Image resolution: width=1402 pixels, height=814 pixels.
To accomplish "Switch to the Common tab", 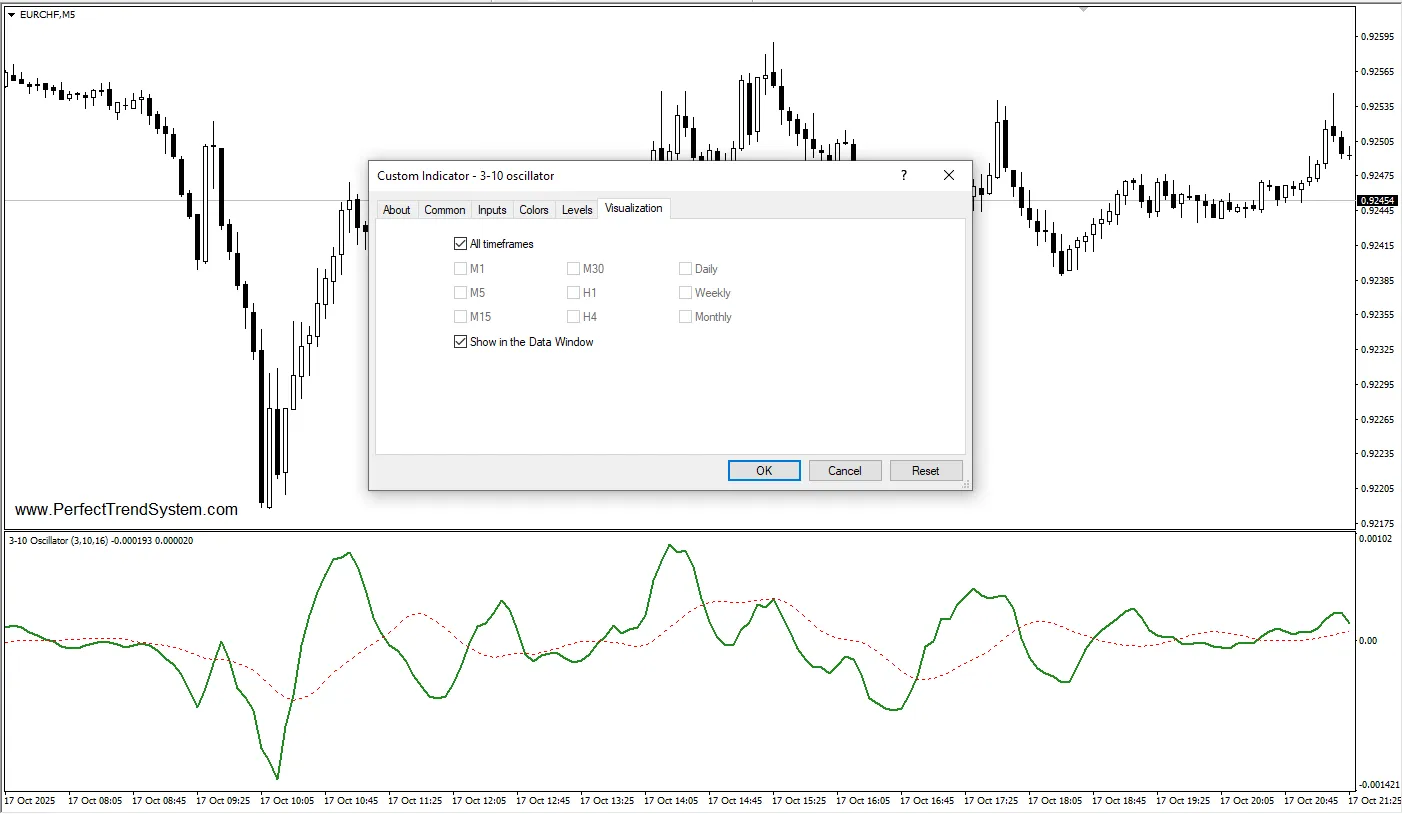I will coord(444,210).
